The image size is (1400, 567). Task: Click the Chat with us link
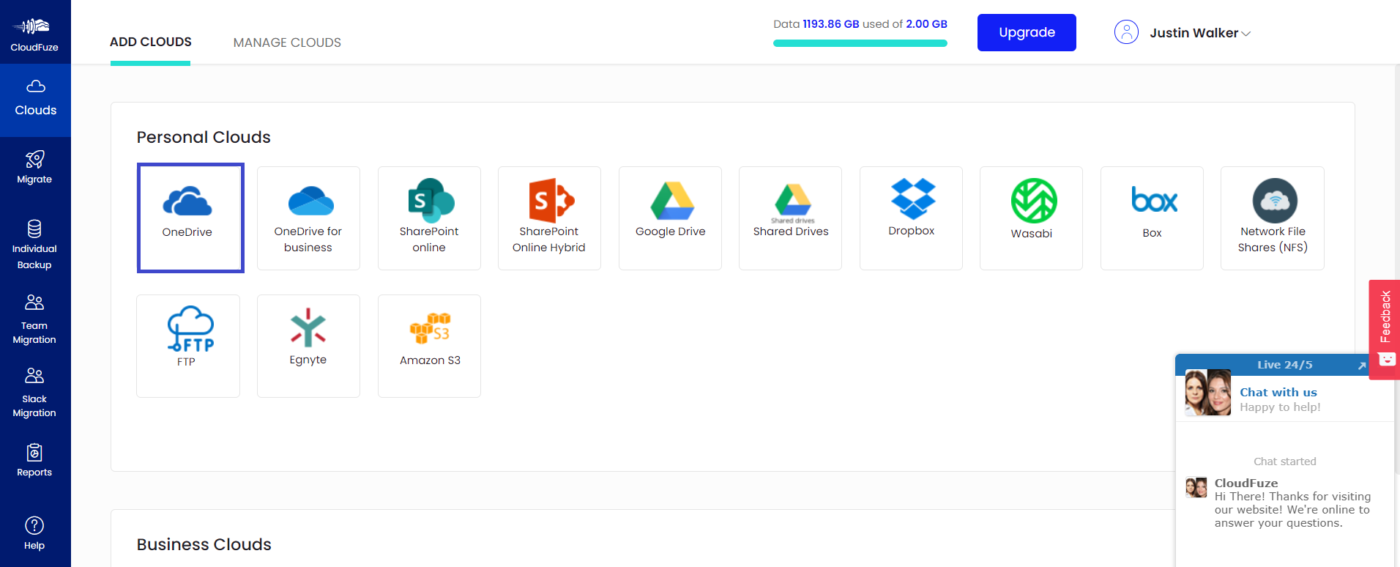[x=1278, y=392]
